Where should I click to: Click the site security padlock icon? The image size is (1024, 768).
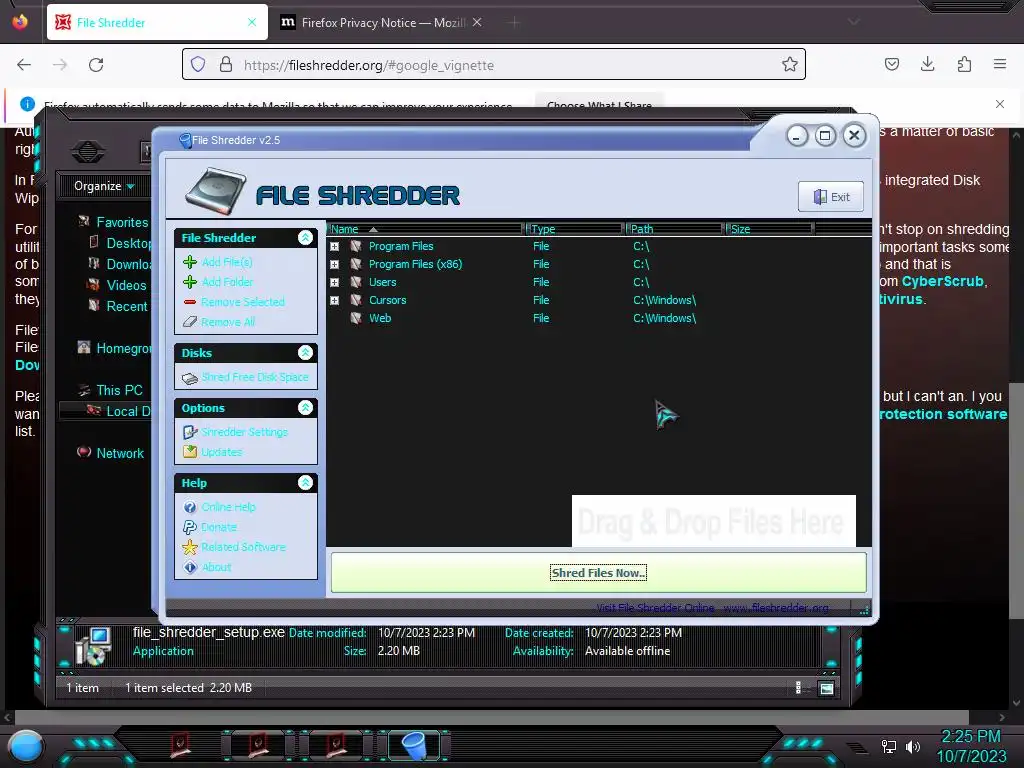click(x=225, y=64)
